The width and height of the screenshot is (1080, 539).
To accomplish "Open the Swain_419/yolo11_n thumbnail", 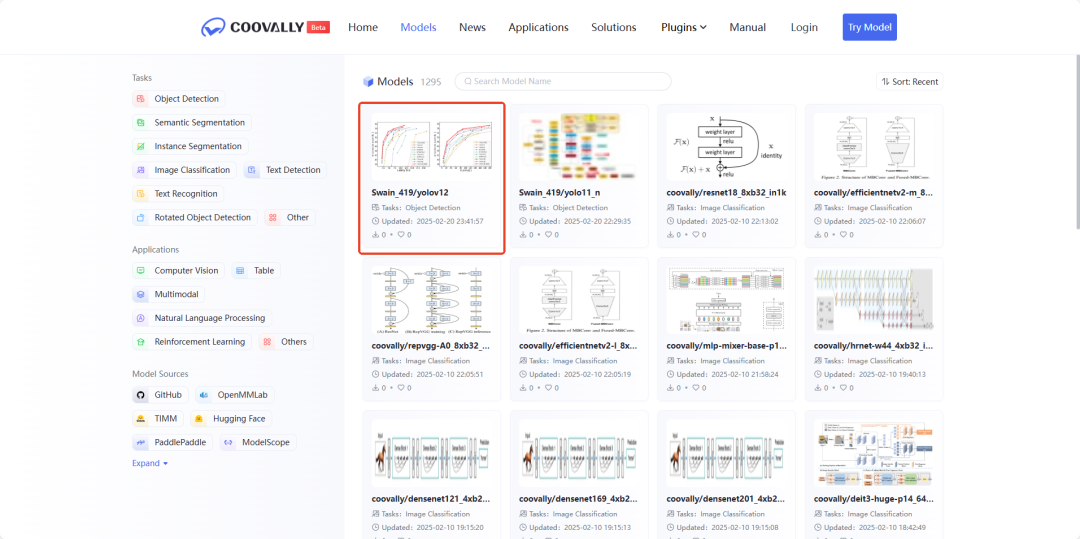I will (579, 145).
